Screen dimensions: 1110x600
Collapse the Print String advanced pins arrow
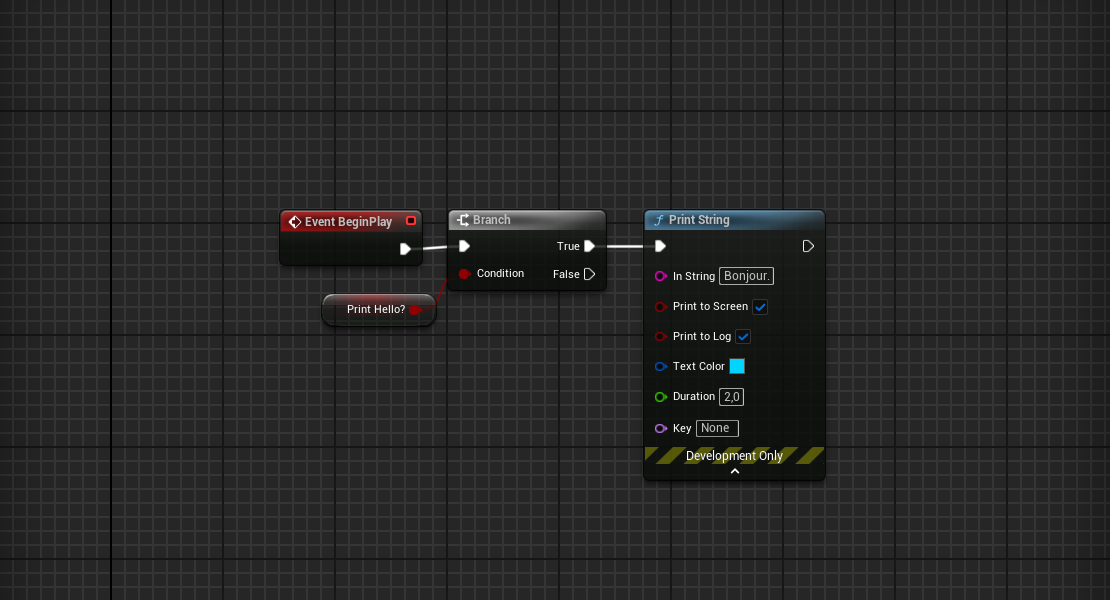click(x=735, y=471)
